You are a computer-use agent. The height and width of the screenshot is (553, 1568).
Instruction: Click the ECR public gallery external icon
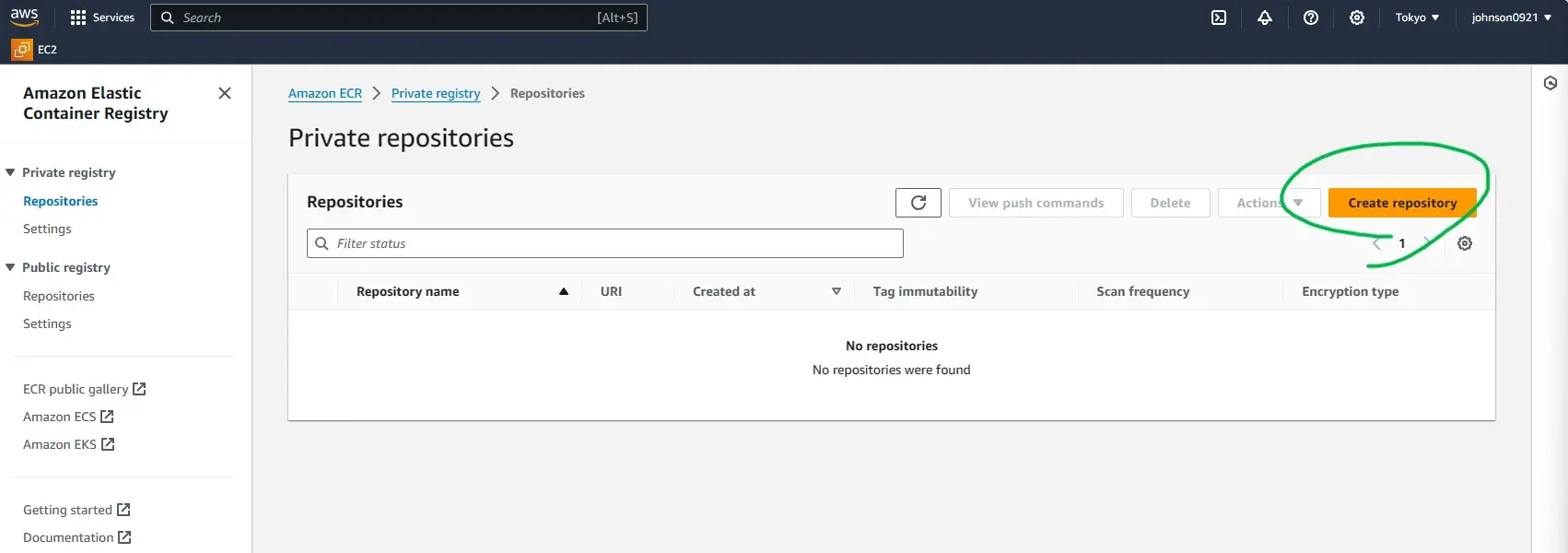click(139, 389)
